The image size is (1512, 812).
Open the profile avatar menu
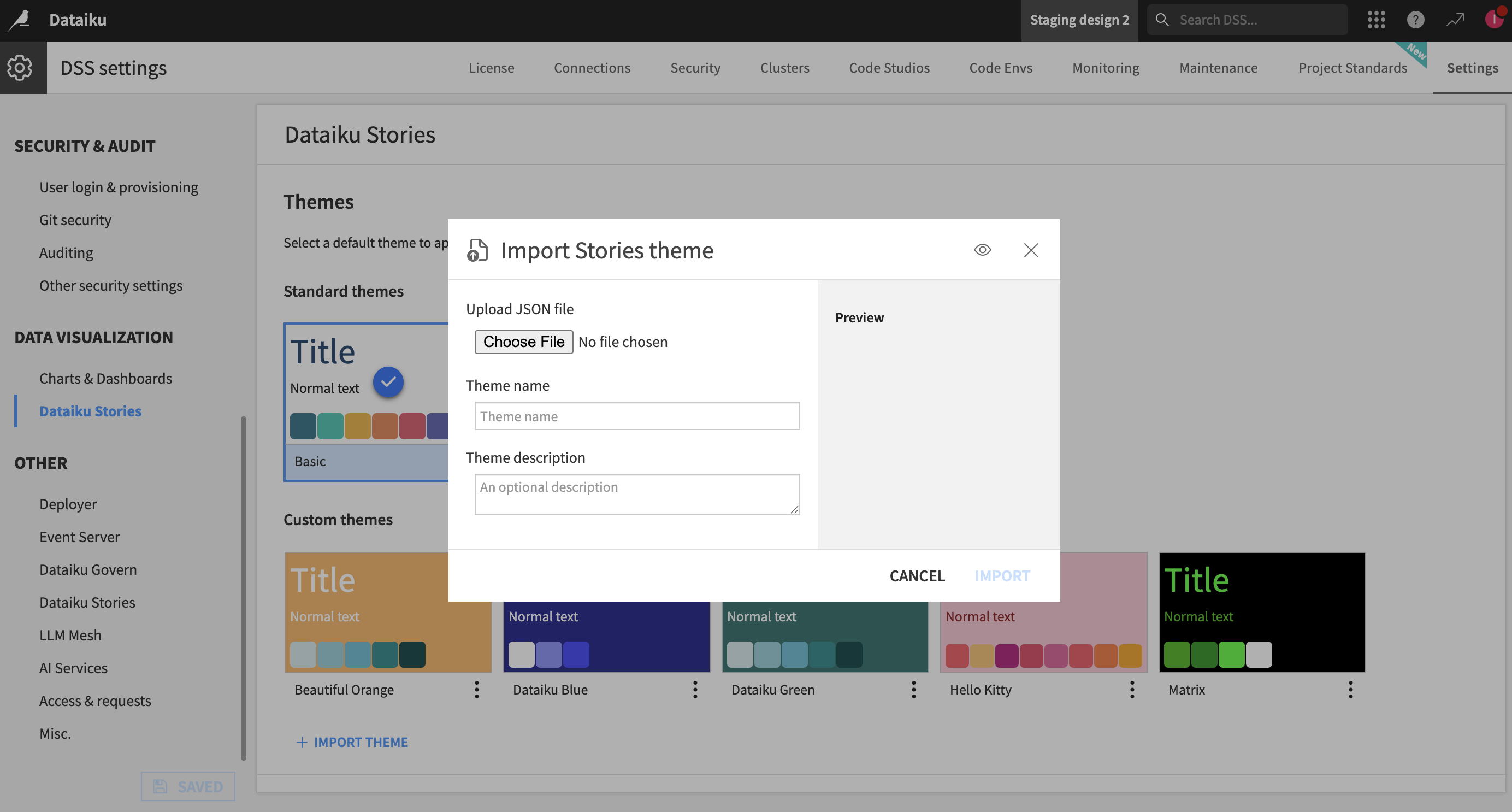pyautogui.click(x=1494, y=19)
